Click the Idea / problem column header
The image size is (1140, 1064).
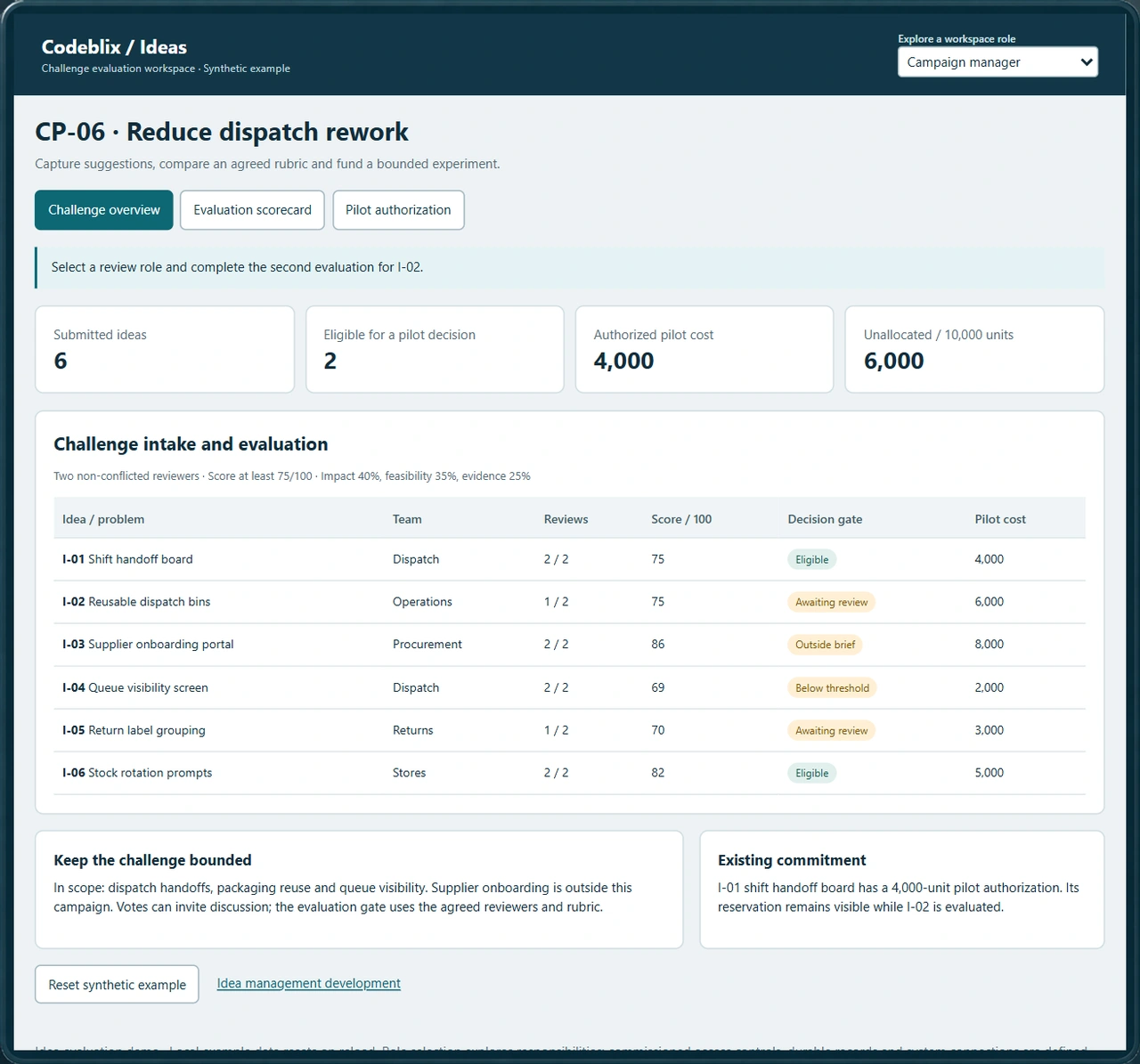tap(103, 519)
